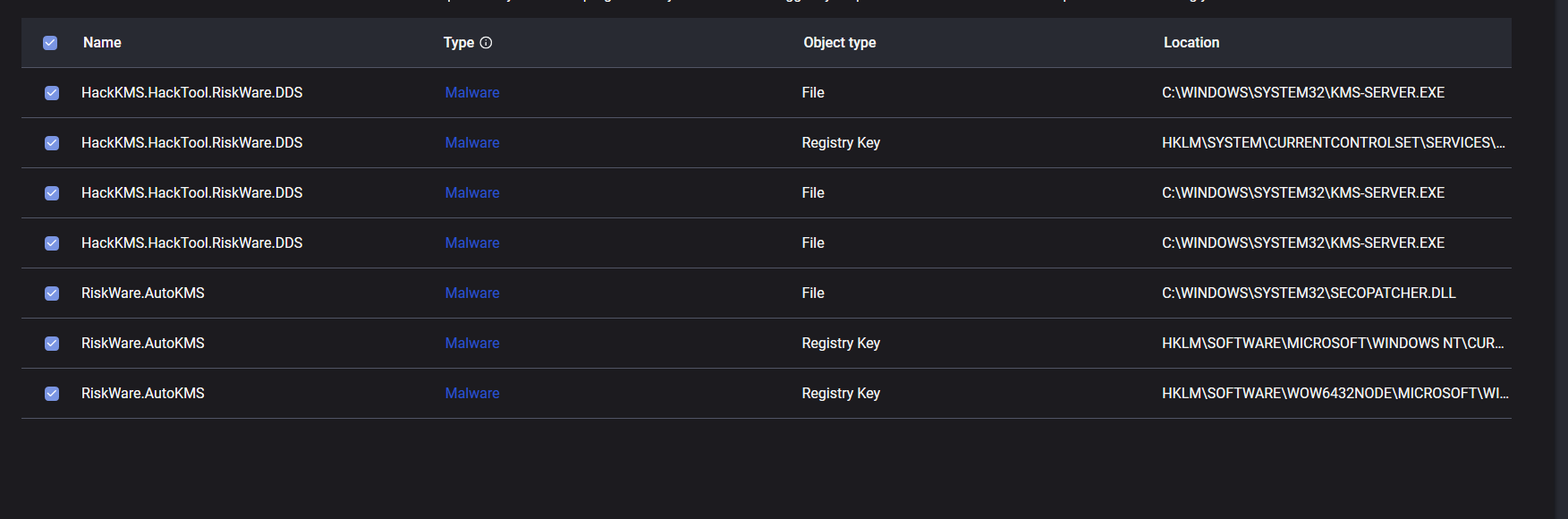Click RiskWare.AutoKMS name in SECOPATCHER.DLL row
The height and width of the screenshot is (519, 1568).
tap(143, 294)
